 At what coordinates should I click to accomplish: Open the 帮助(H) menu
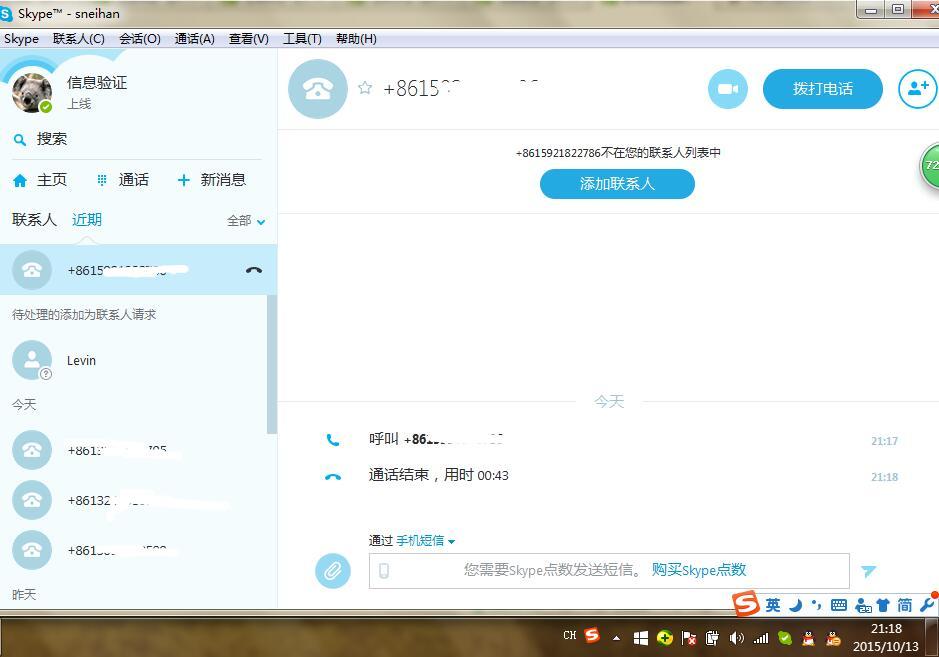[356, 39]
